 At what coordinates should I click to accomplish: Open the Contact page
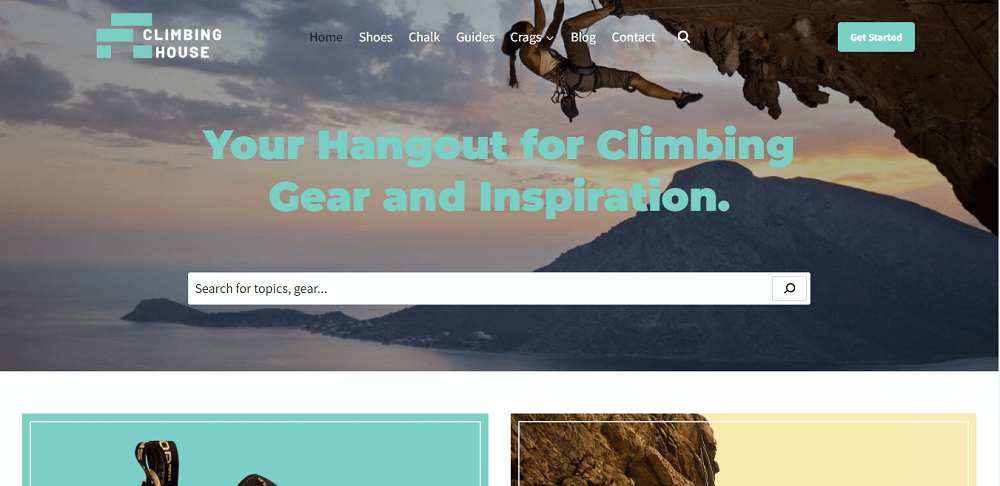[x=633, y=37]
